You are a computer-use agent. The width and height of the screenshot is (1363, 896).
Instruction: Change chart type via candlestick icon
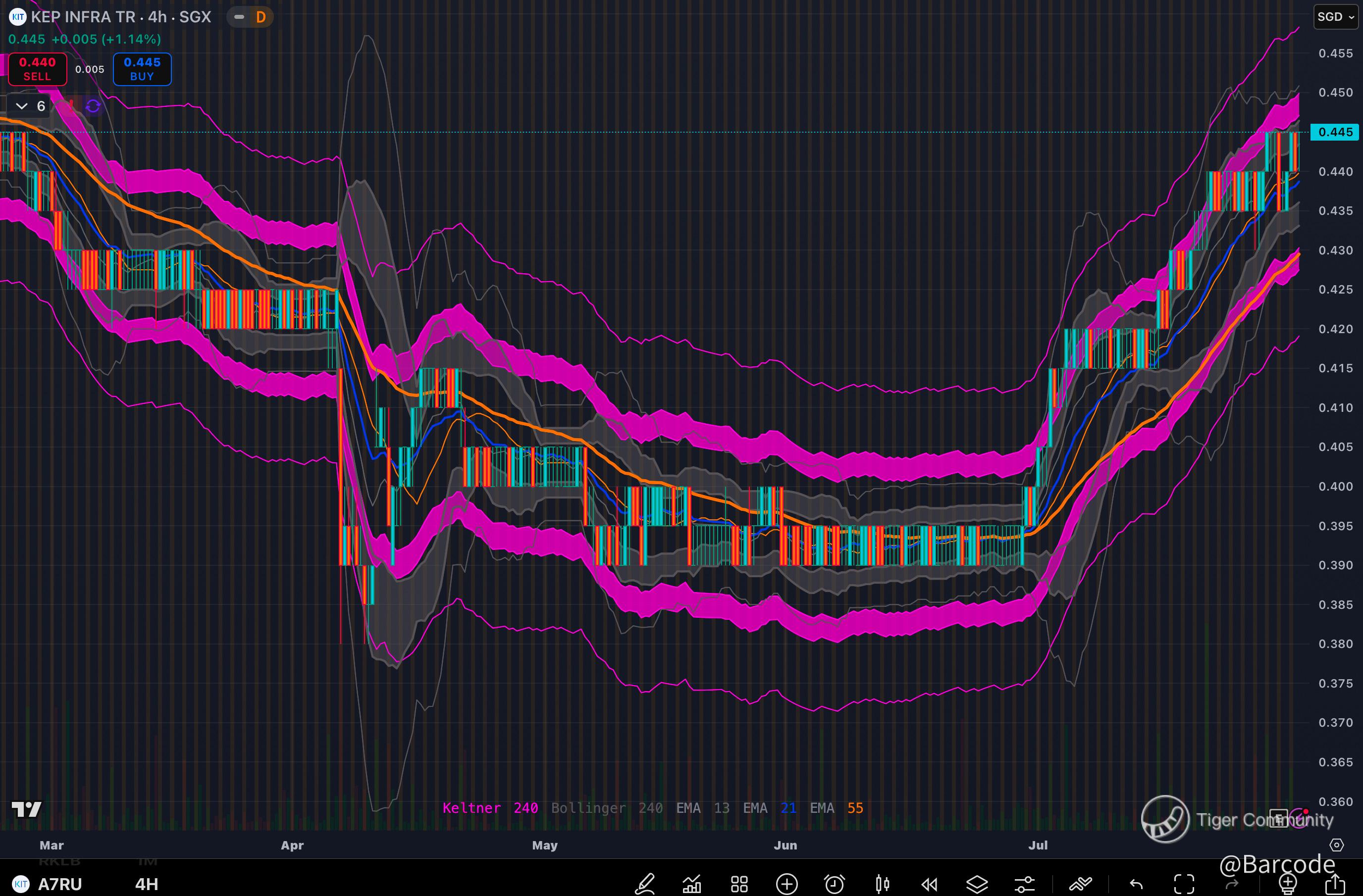[x=883, y=884]
